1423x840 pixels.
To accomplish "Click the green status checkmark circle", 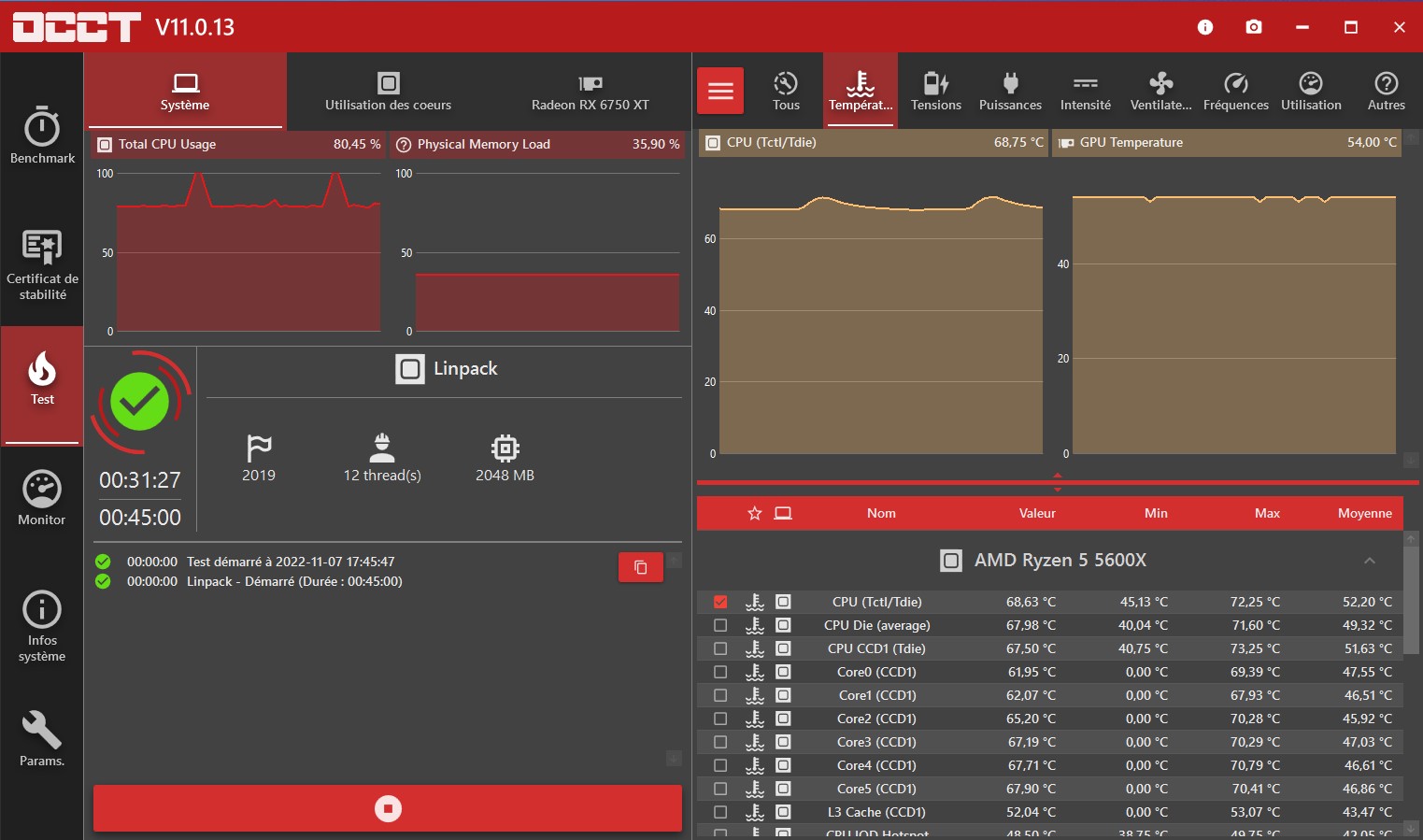I will (x=140, y=402).
